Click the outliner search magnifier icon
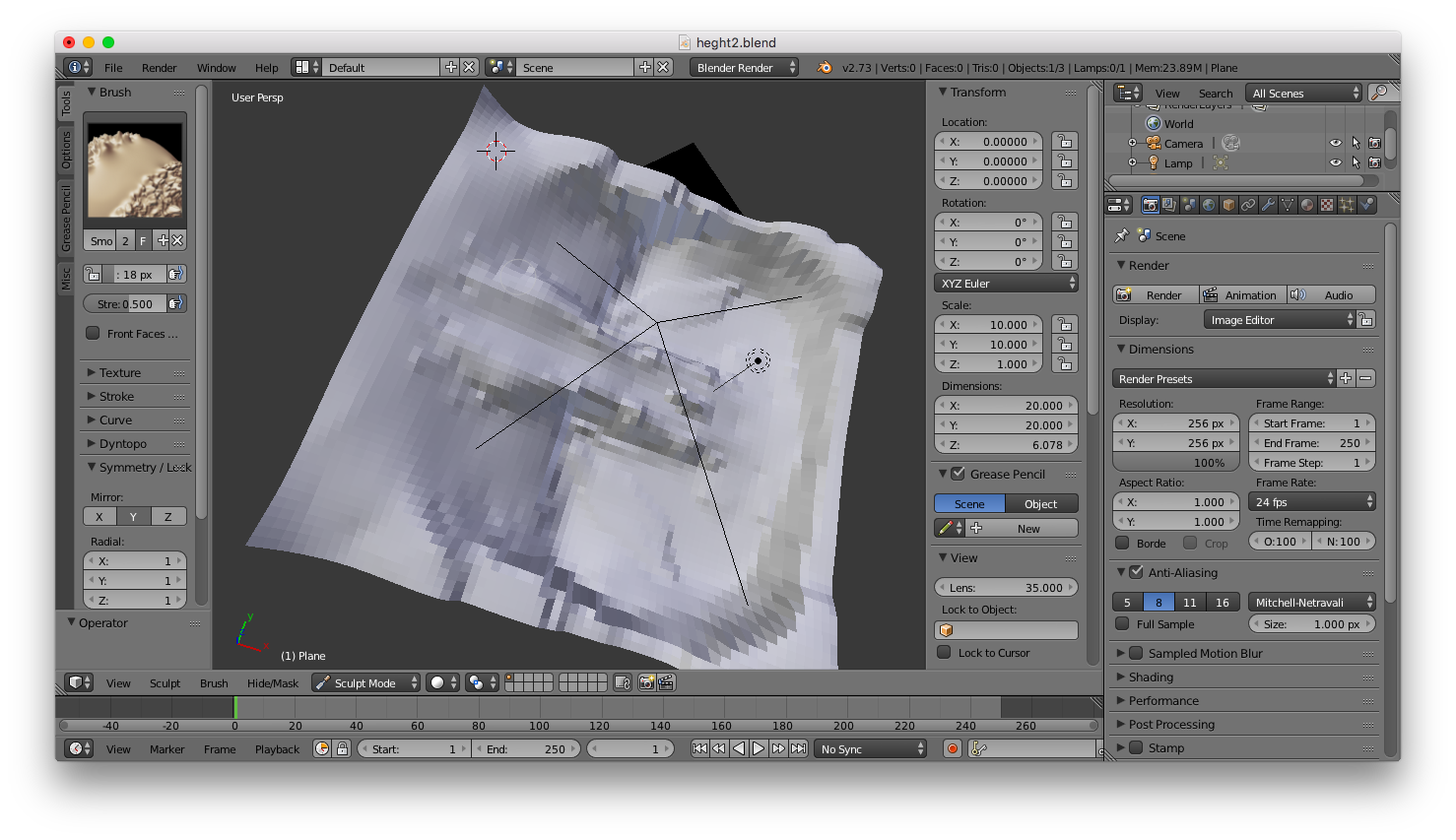The height and width of the screenshot is (840, 1456). [1380, 93]
